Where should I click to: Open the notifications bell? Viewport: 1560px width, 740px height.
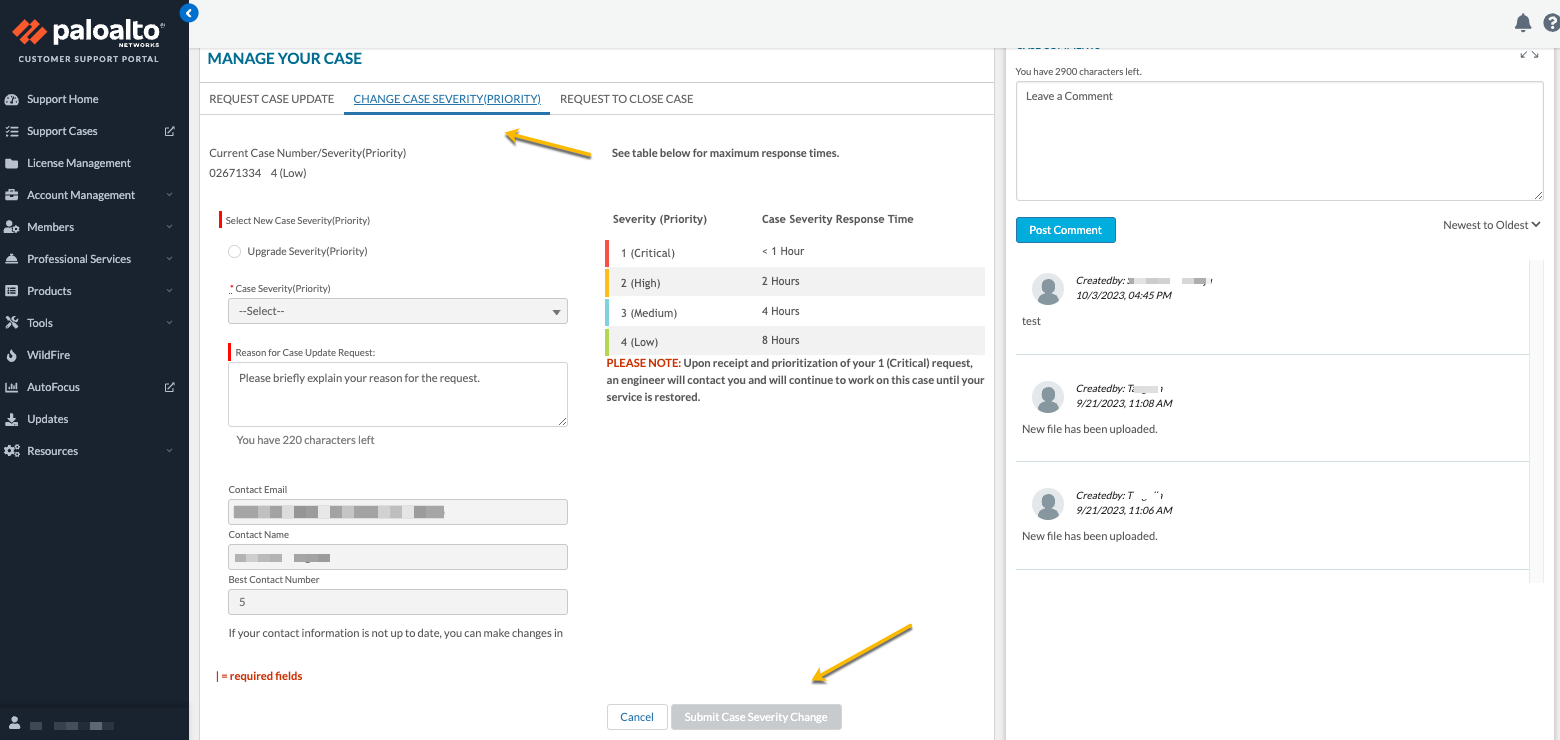1522,22
